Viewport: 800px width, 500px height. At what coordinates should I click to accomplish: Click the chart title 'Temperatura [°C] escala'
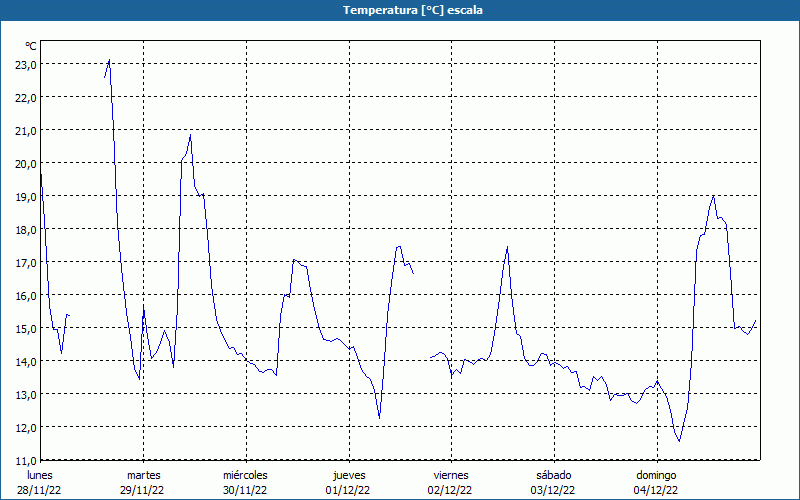[413, 10]
